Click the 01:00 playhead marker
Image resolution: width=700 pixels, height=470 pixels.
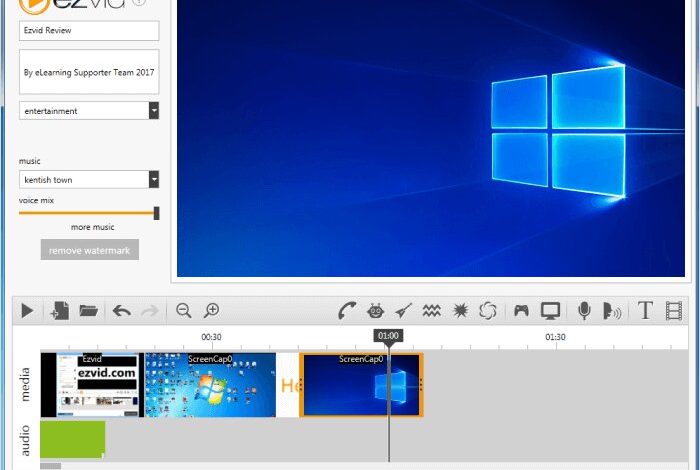(388, 336)
